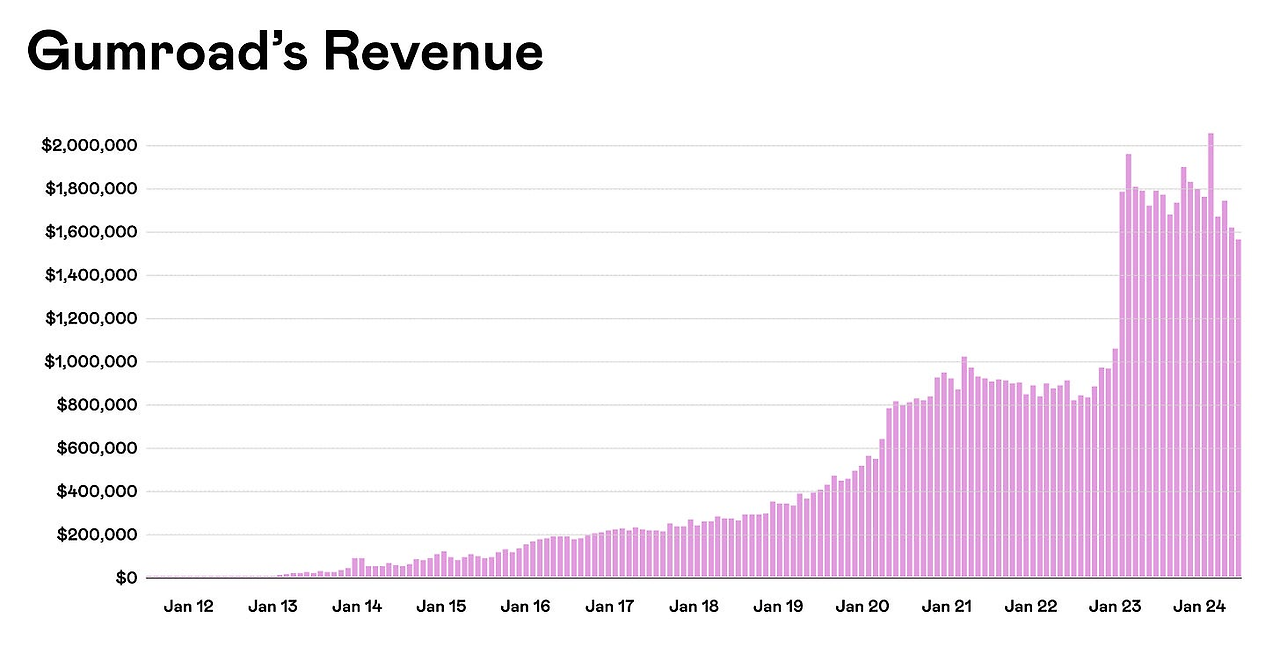Click the $2,000,000 y-axis label
The image size is (1280, 647).
tap(90, 144)
